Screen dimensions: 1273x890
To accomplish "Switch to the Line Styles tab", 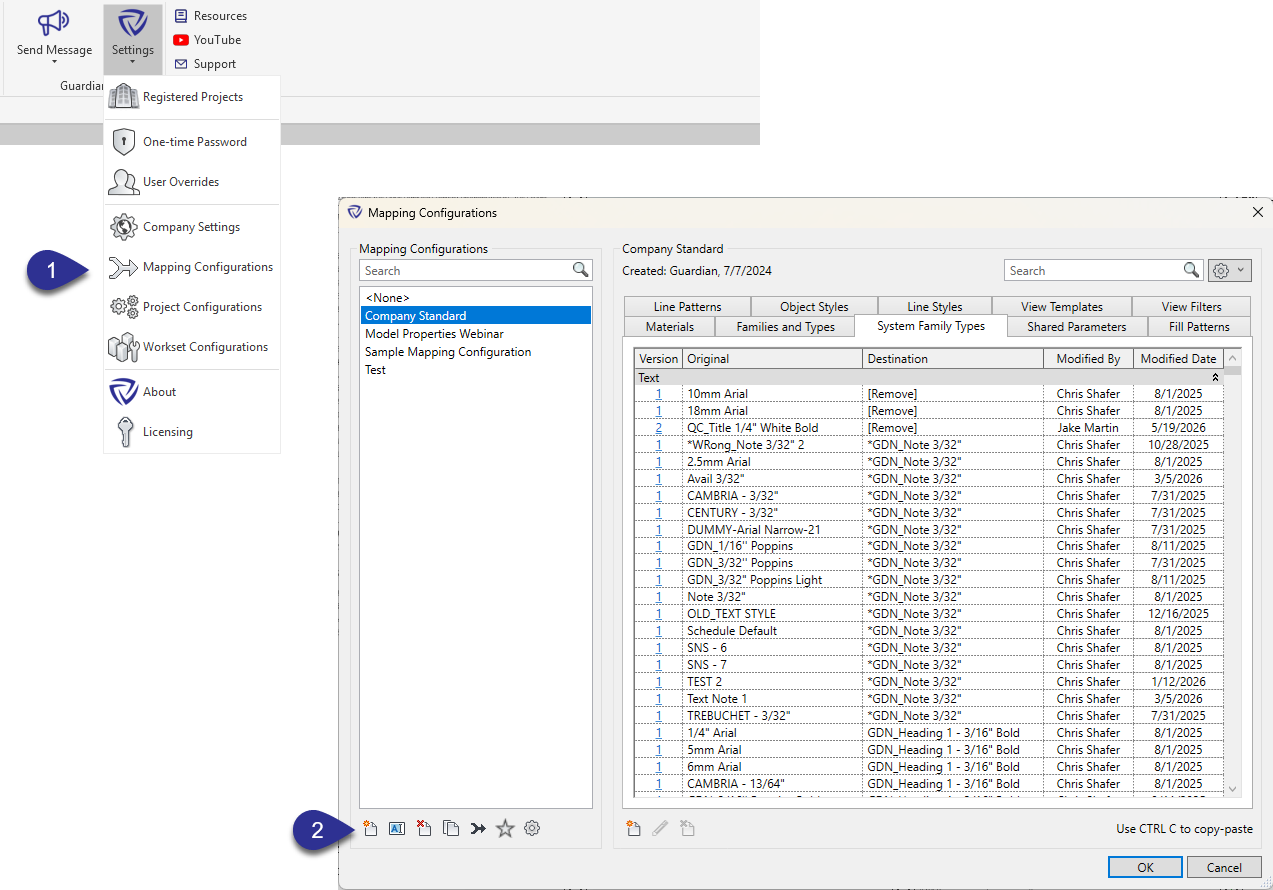I will point(934,307).
